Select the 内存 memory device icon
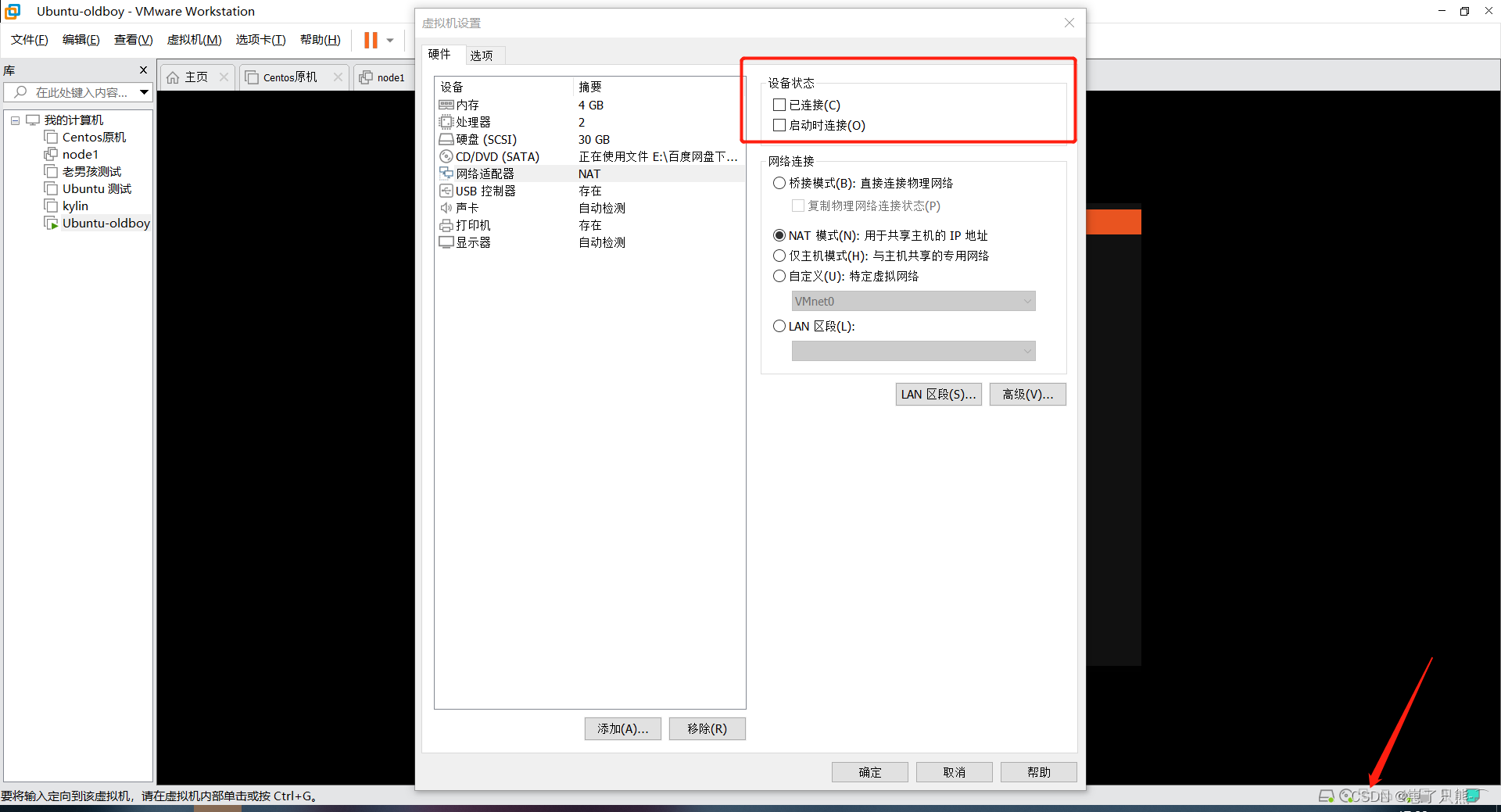 [x=446, y=105]
